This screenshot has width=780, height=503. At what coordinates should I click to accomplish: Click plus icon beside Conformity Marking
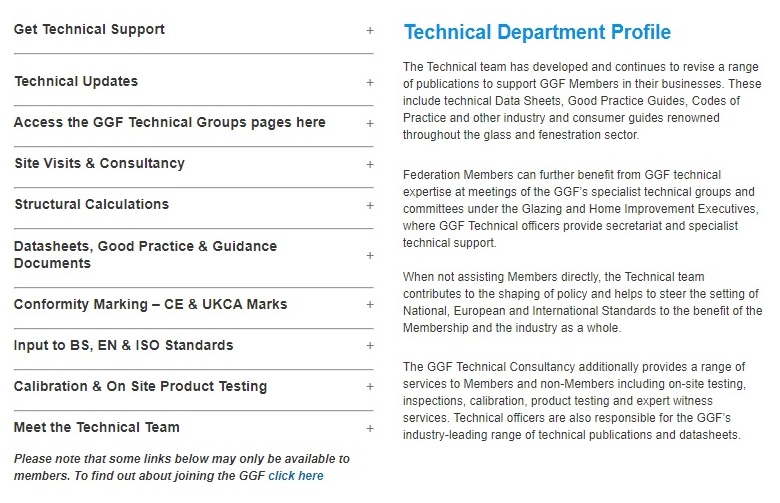pyautogui.click(x=370, y=305)
